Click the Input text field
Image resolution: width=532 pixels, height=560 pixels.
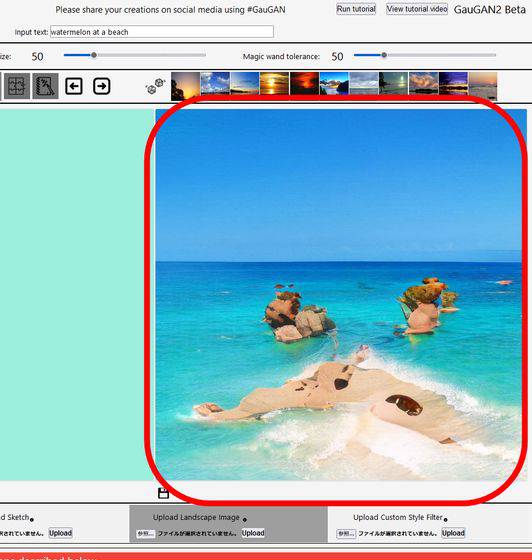coord(162,32)
